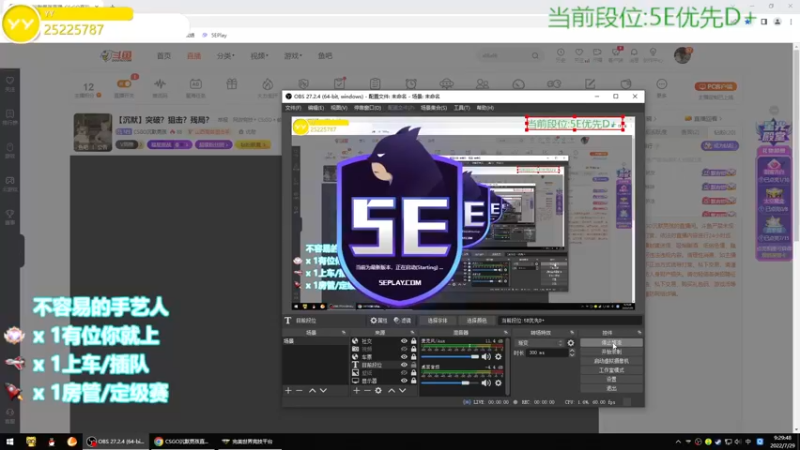Image resolution: width=800 pixels, height=450 pixels.
Task: Enable 工作室模式 studio mode
Action: (x=611, y=370)
